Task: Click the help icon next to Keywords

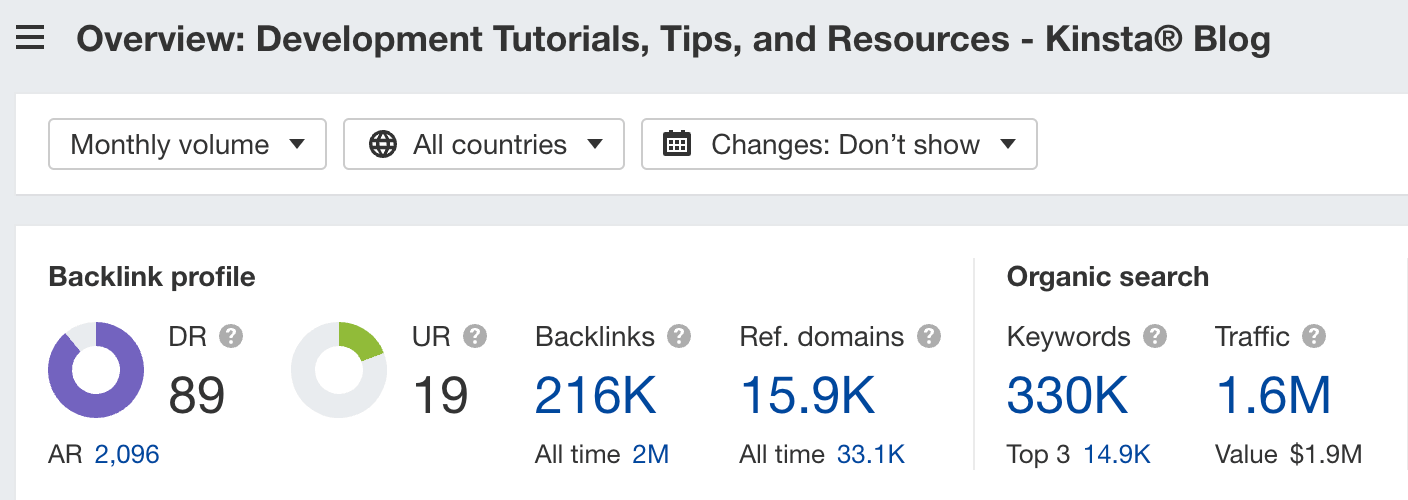Action: tap(1155, 336)
